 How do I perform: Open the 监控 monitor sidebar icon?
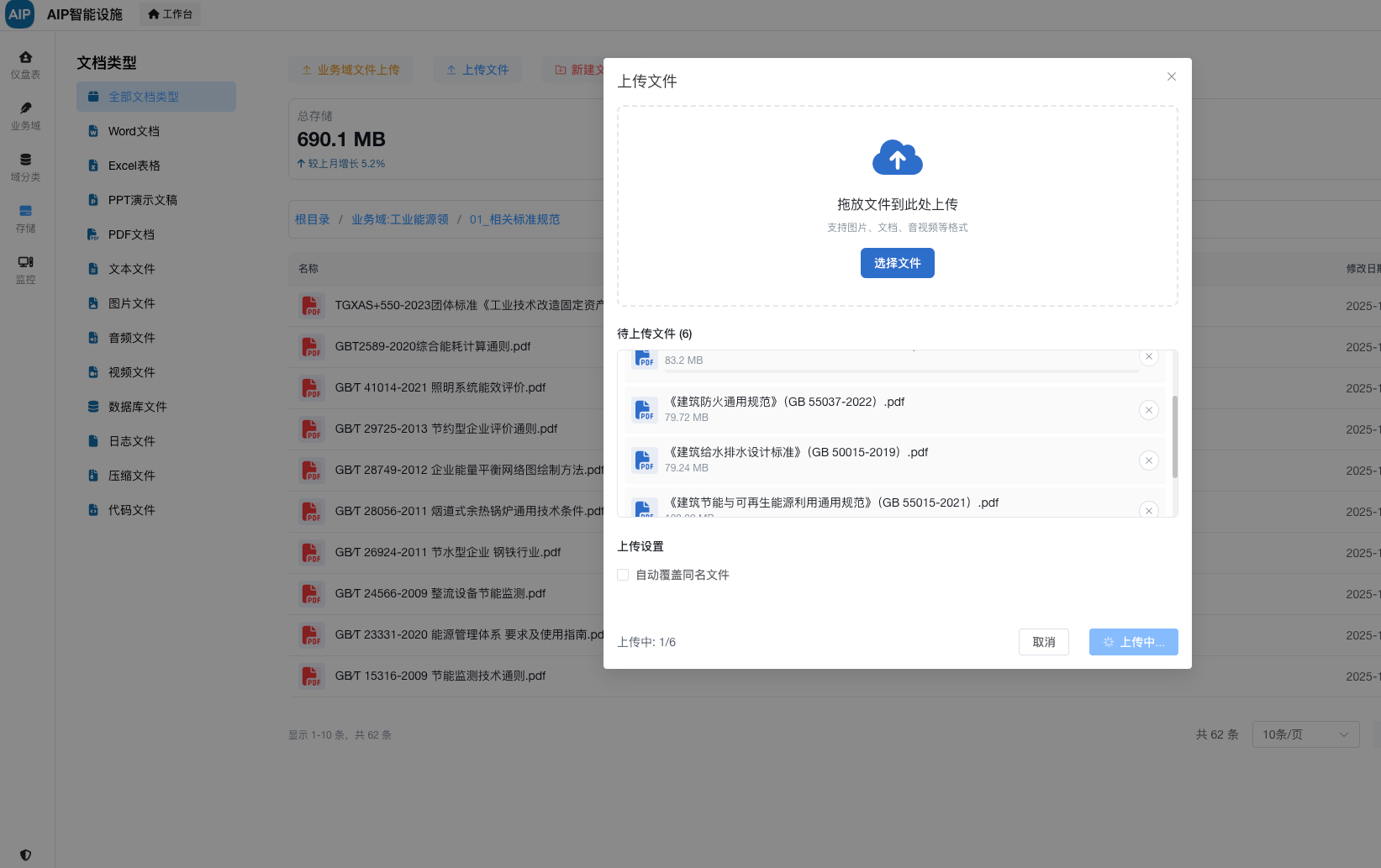point(25,269)
